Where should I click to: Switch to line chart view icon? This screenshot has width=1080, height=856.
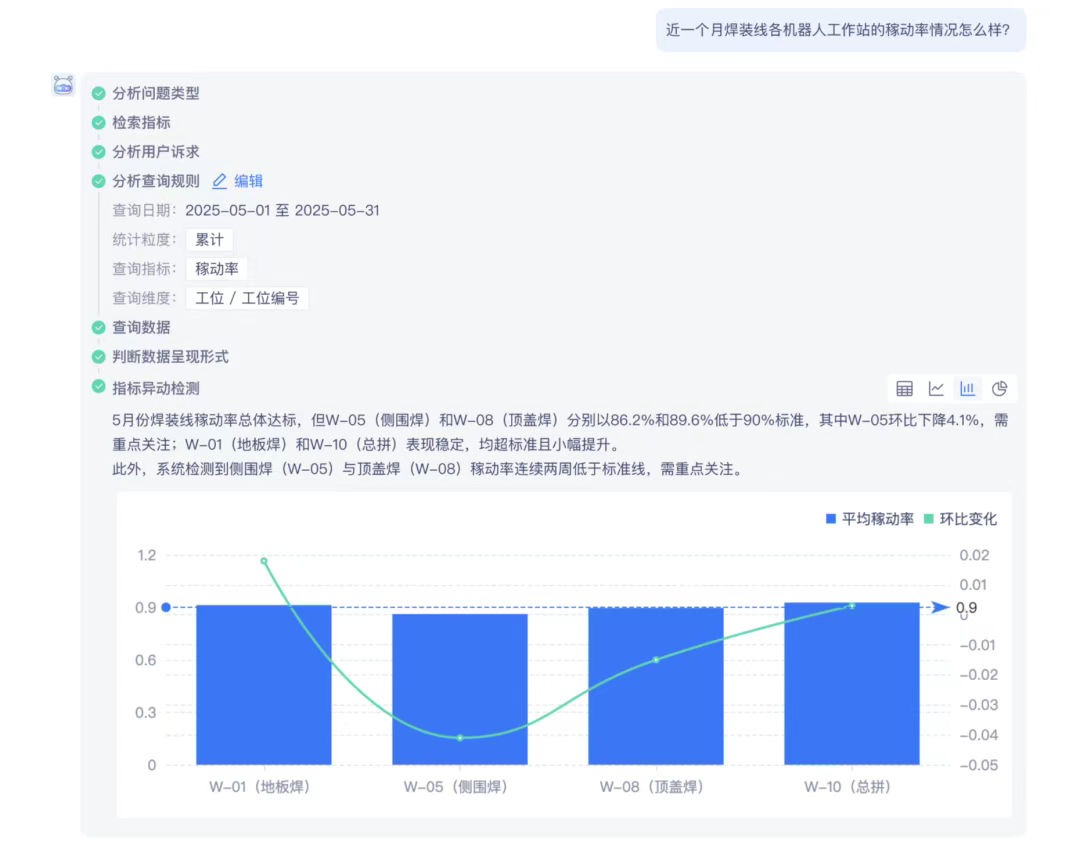click(x=936, y=389)
